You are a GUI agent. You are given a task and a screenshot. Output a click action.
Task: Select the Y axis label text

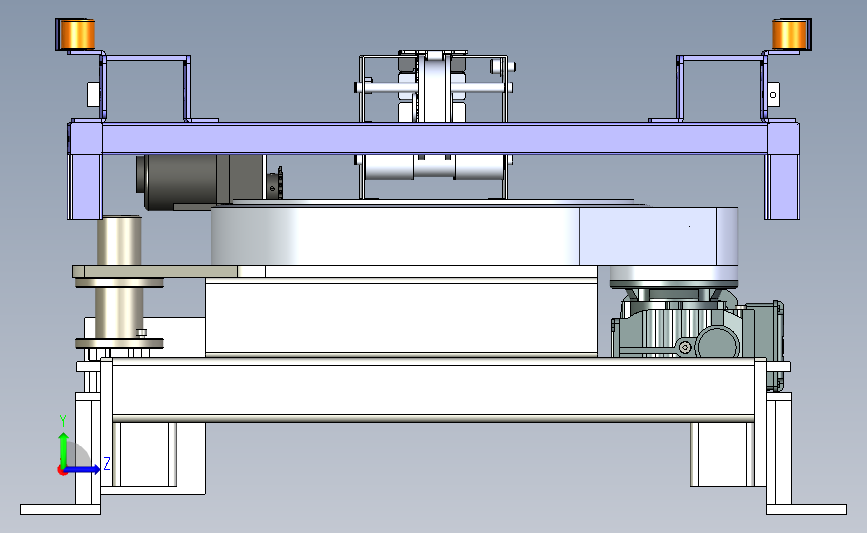63,421
